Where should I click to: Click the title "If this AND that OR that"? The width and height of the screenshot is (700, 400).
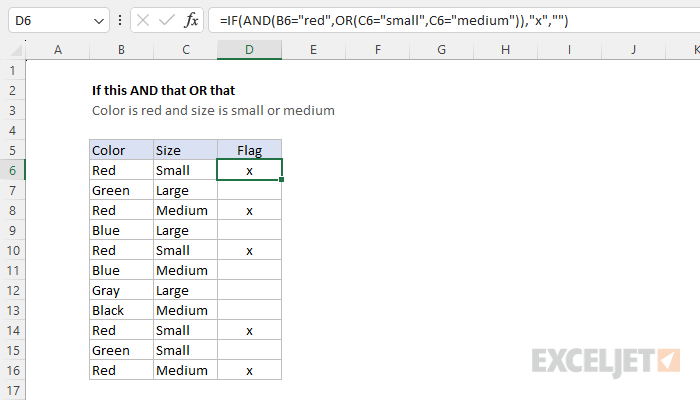tap(163, 90)
